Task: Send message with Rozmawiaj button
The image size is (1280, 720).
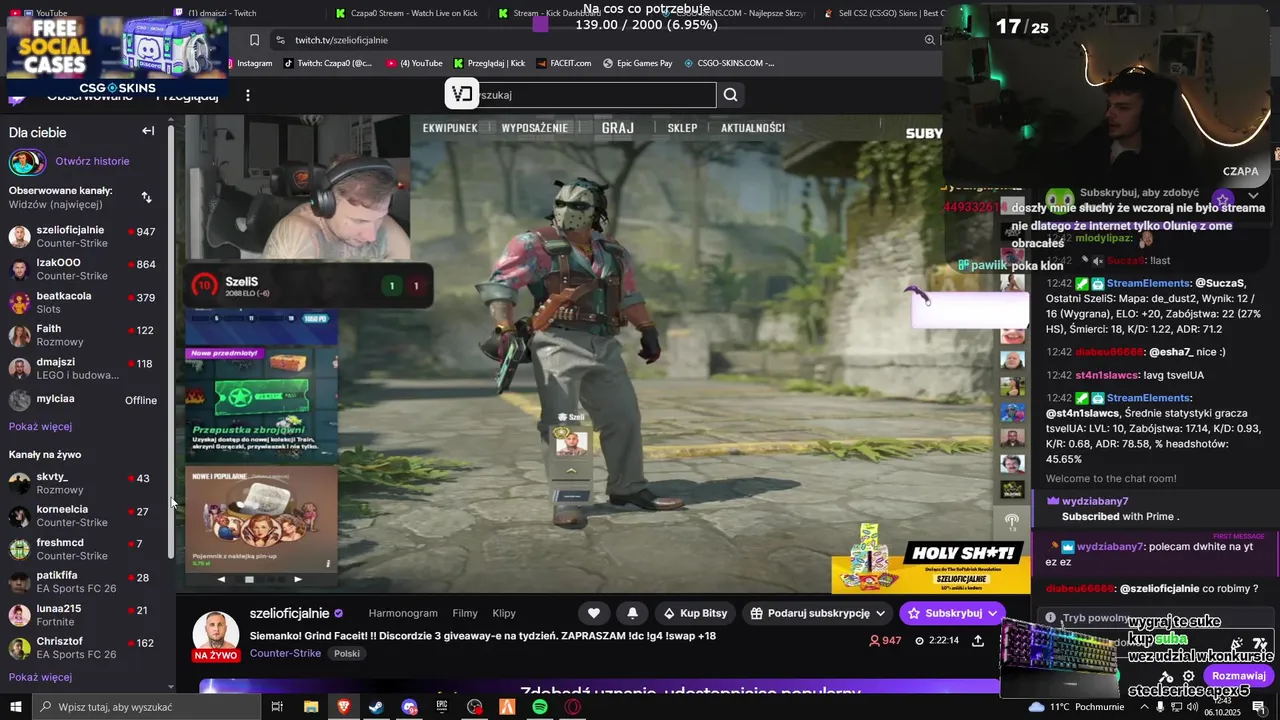Action: pyautogui.click(x=1240, y=676)
